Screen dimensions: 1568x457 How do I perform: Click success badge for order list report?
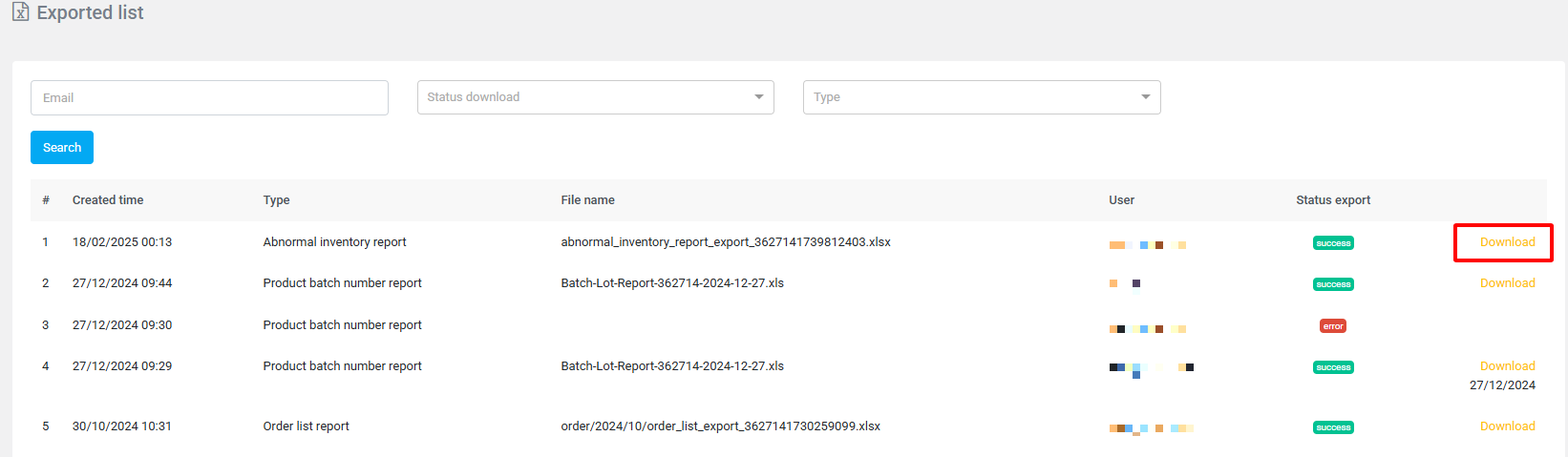pos(1332,427)
